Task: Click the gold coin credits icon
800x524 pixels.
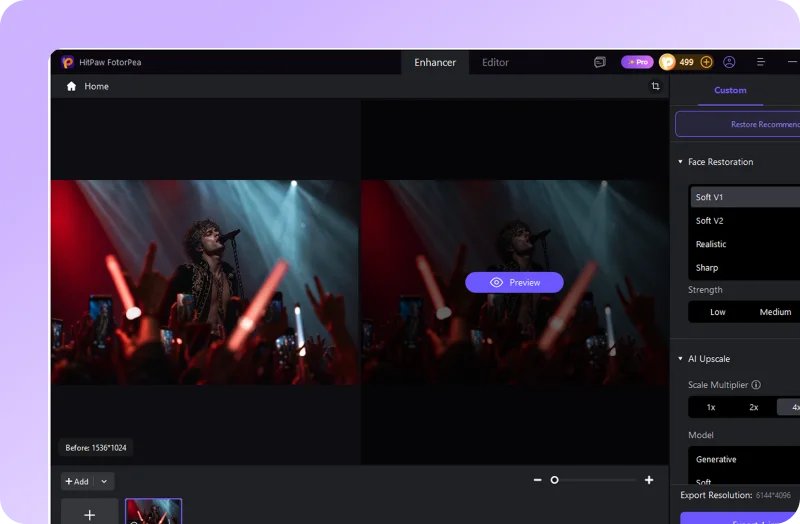Action: tap(667, 62)
